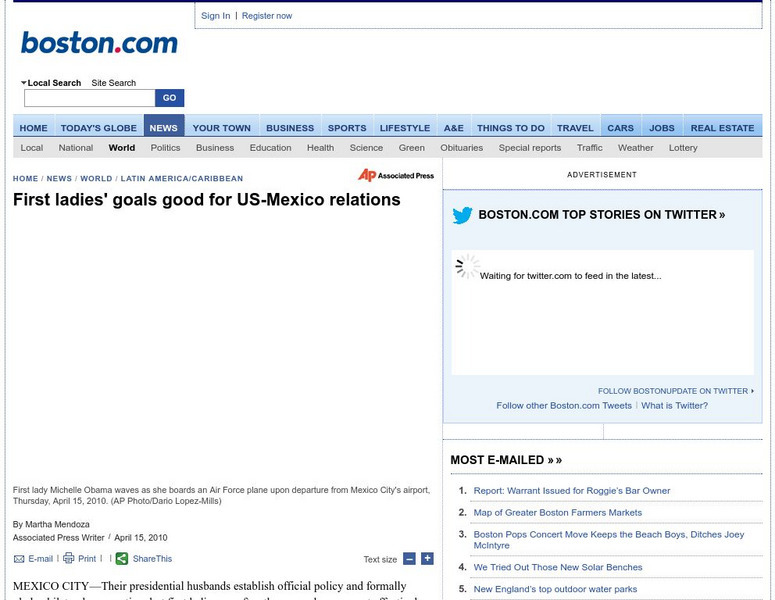
Task: Click the HOME breadcrumb link
Action: 25,178
